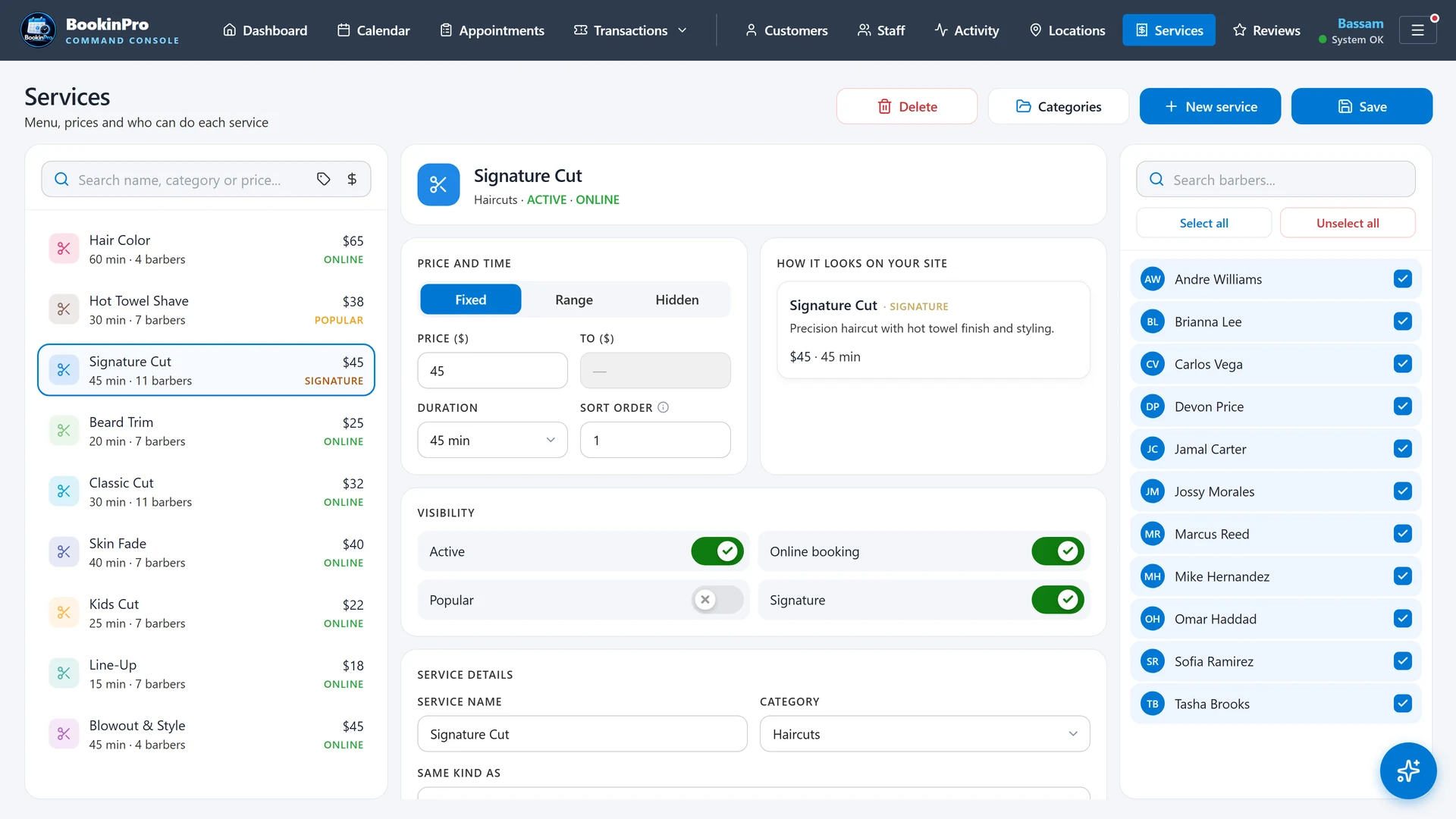Click the Tasha Brooks TB avatar

pos(1153,704)
